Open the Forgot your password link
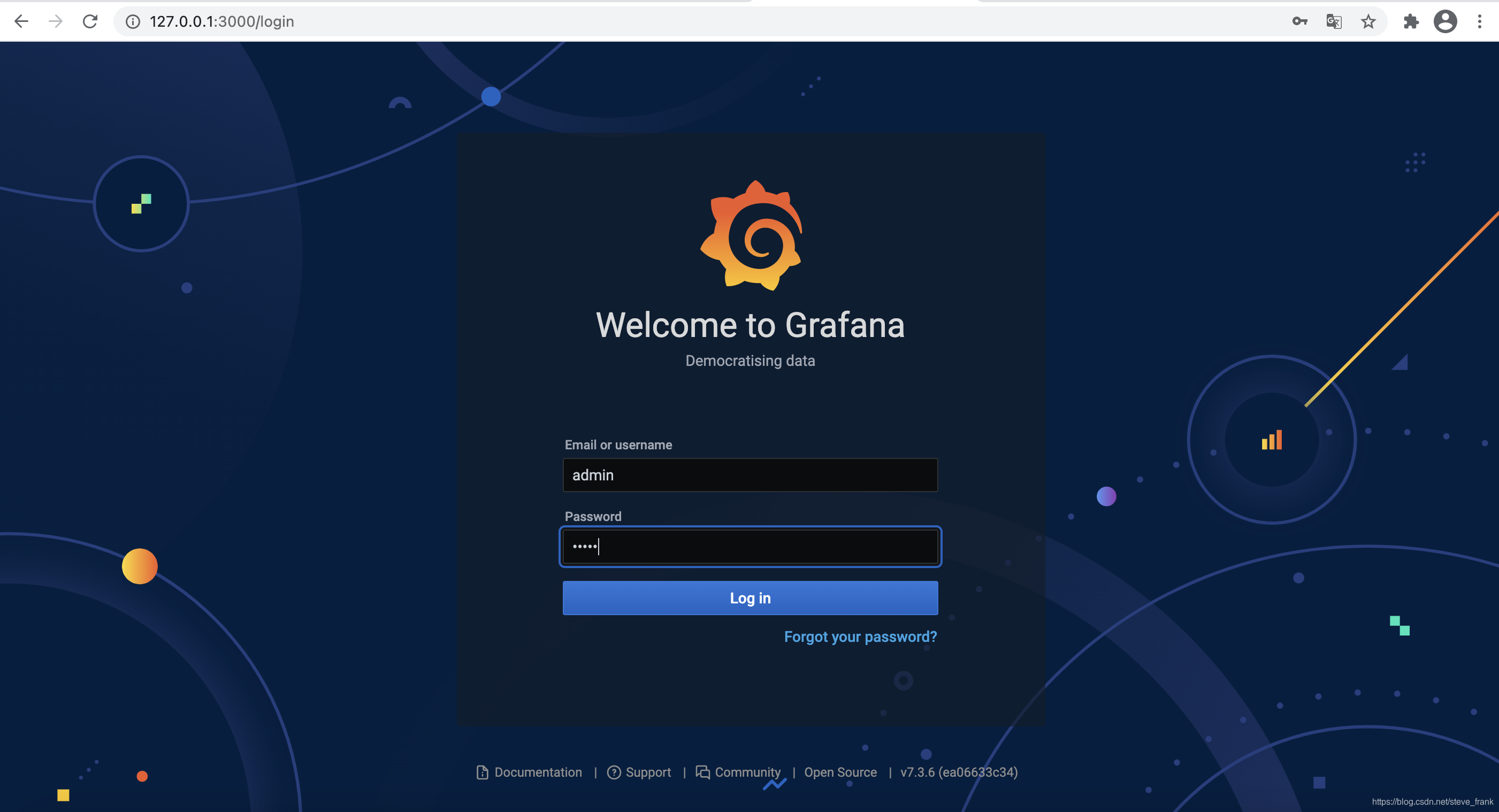 click(x=860, y=637)
